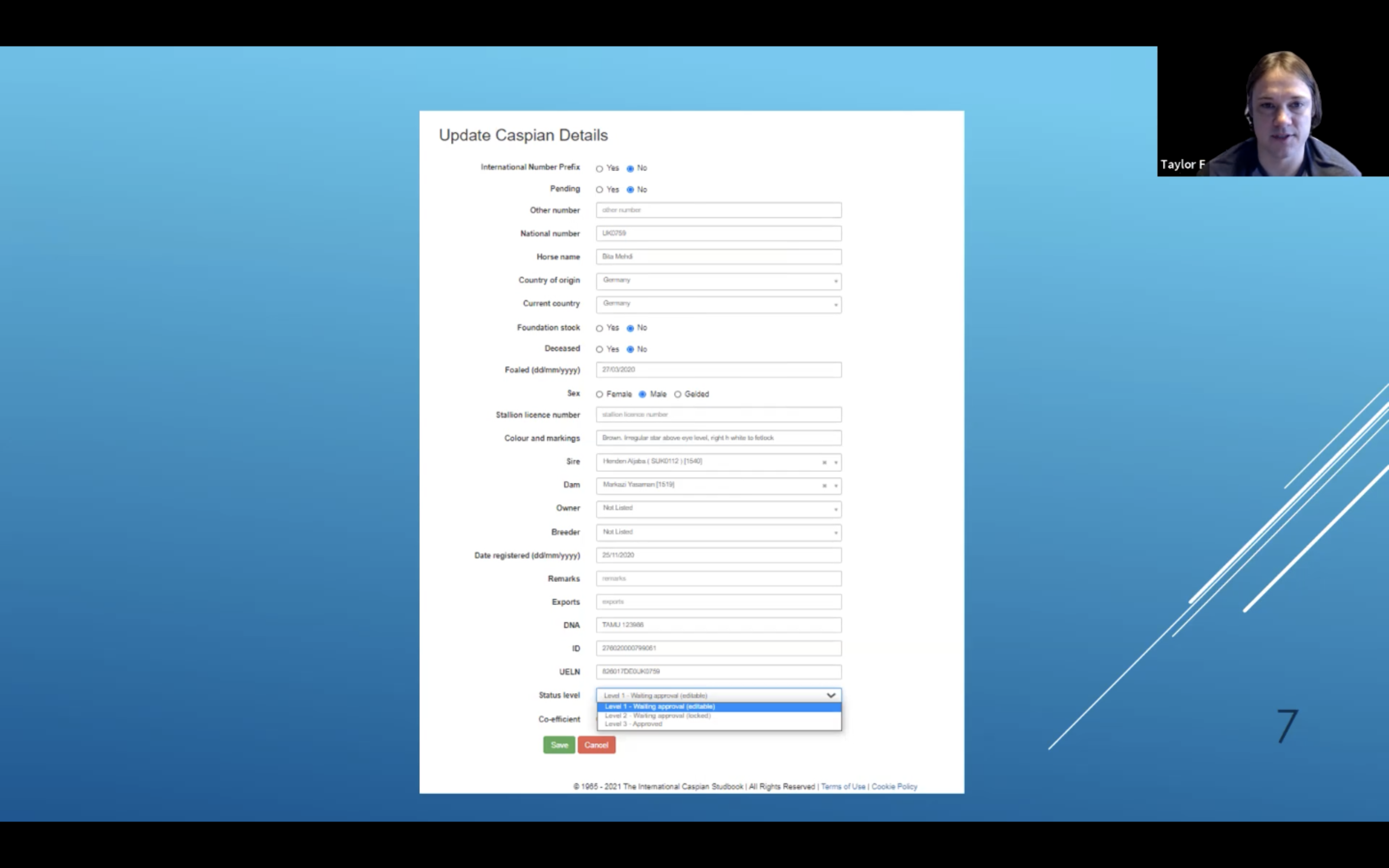This screenshot has height=868, width=1389.
Task: Clear the Dam selection with x icon
Action: pyautogui.click(x=824, y=486)
